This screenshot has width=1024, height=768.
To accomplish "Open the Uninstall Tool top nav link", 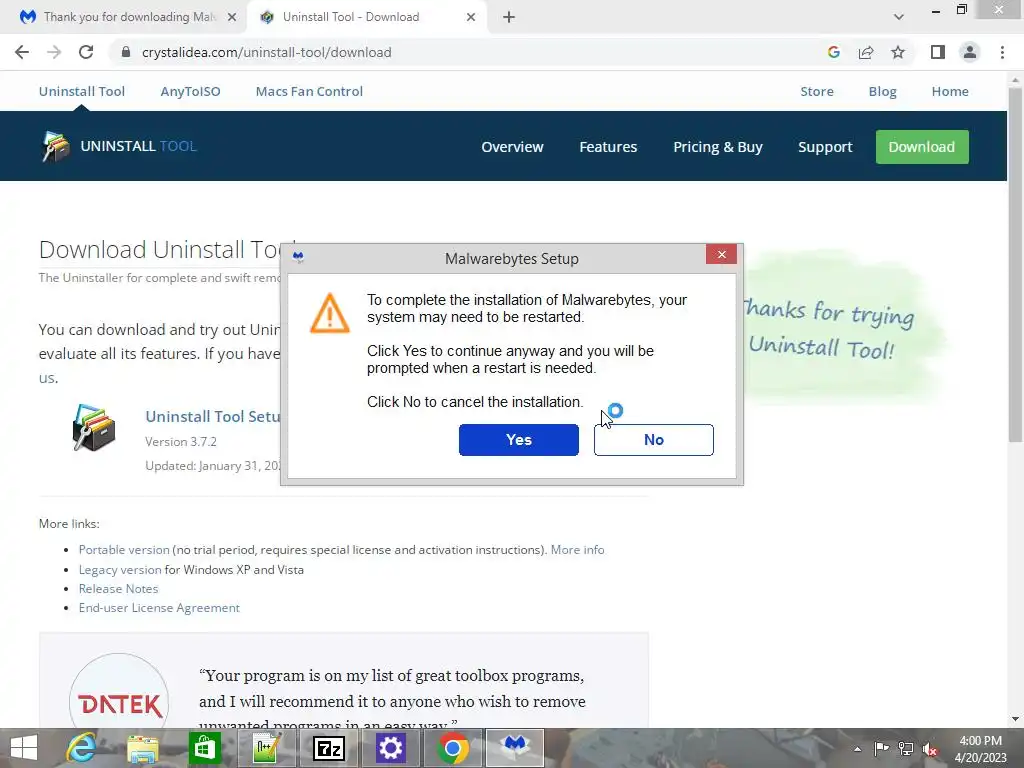I will pos(82,91).
